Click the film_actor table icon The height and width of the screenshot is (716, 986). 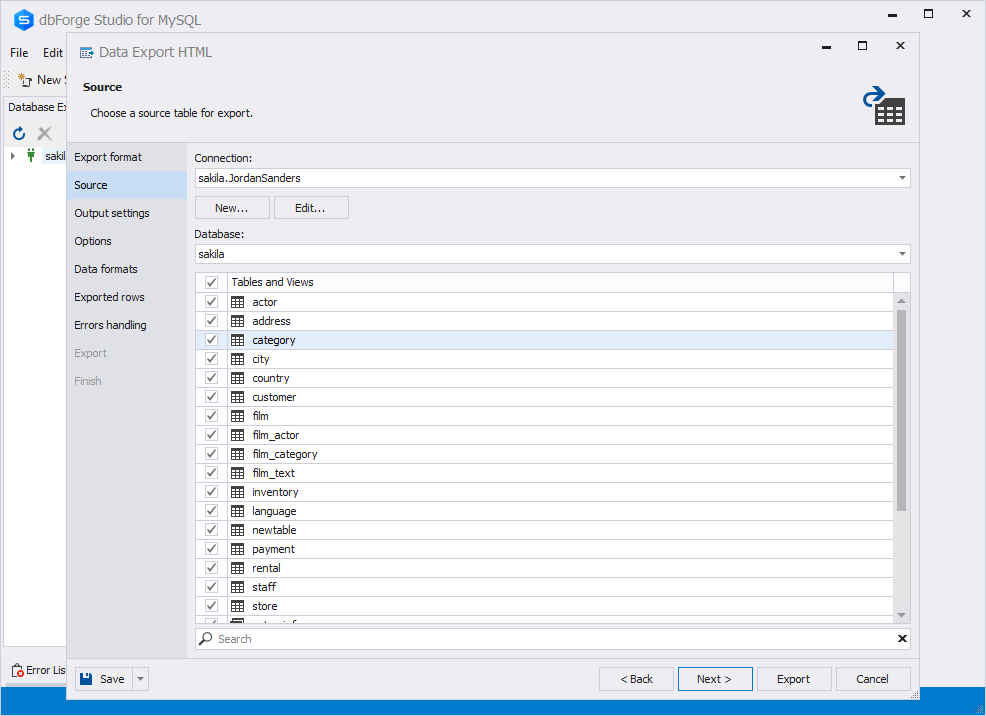click(x=238, y=435)
